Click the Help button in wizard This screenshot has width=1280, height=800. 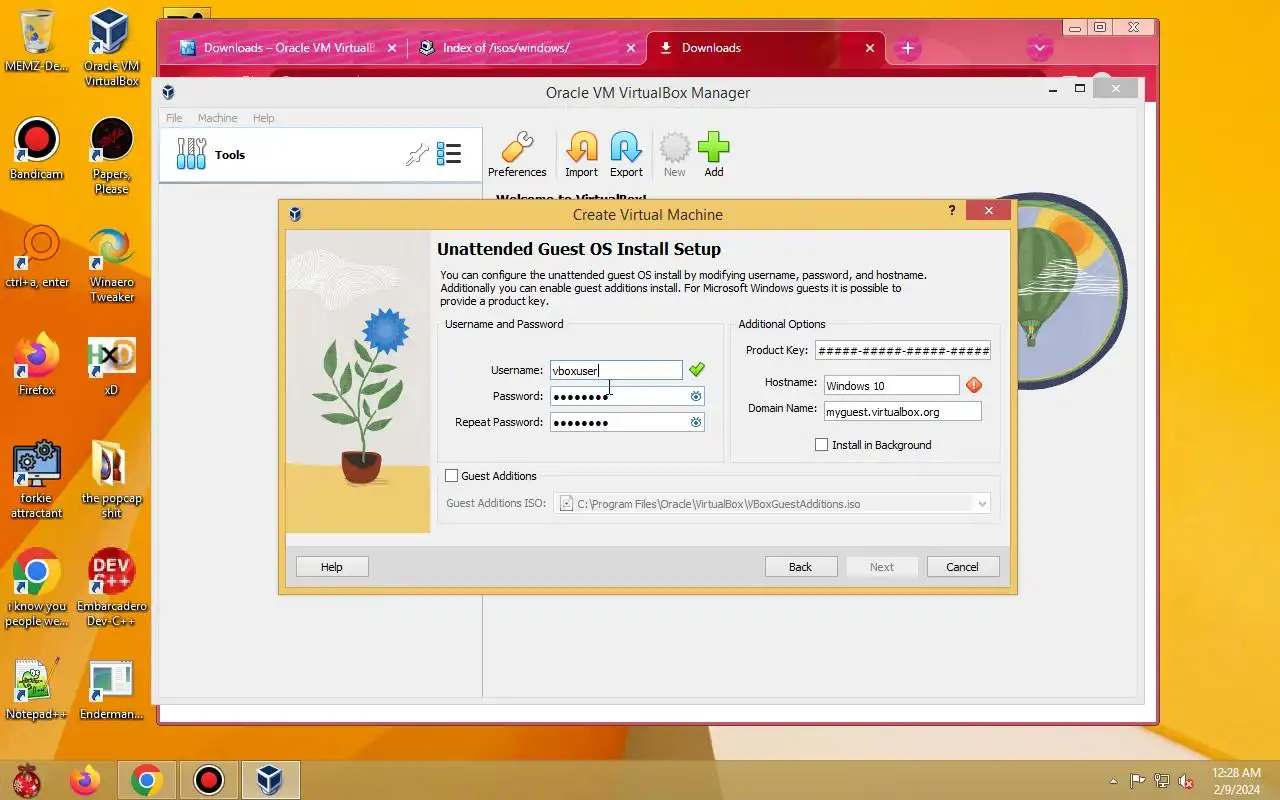pyautogui.click(x=332, y=567)
